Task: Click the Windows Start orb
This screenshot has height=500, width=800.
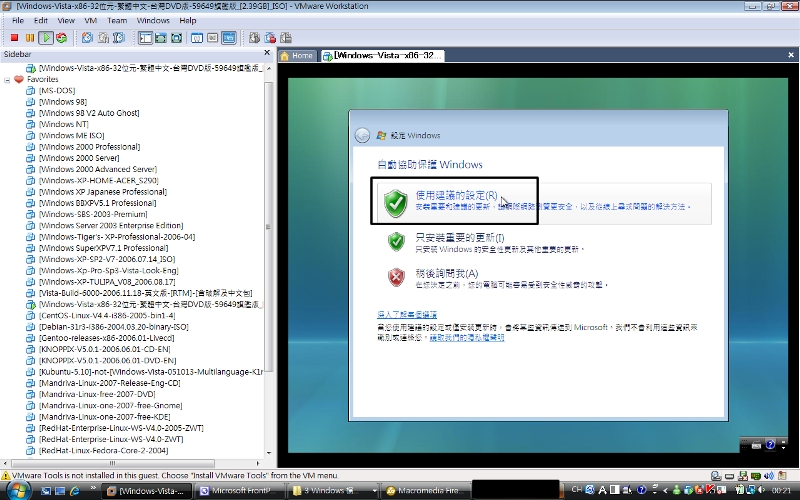Action: (x=18, y=490)
